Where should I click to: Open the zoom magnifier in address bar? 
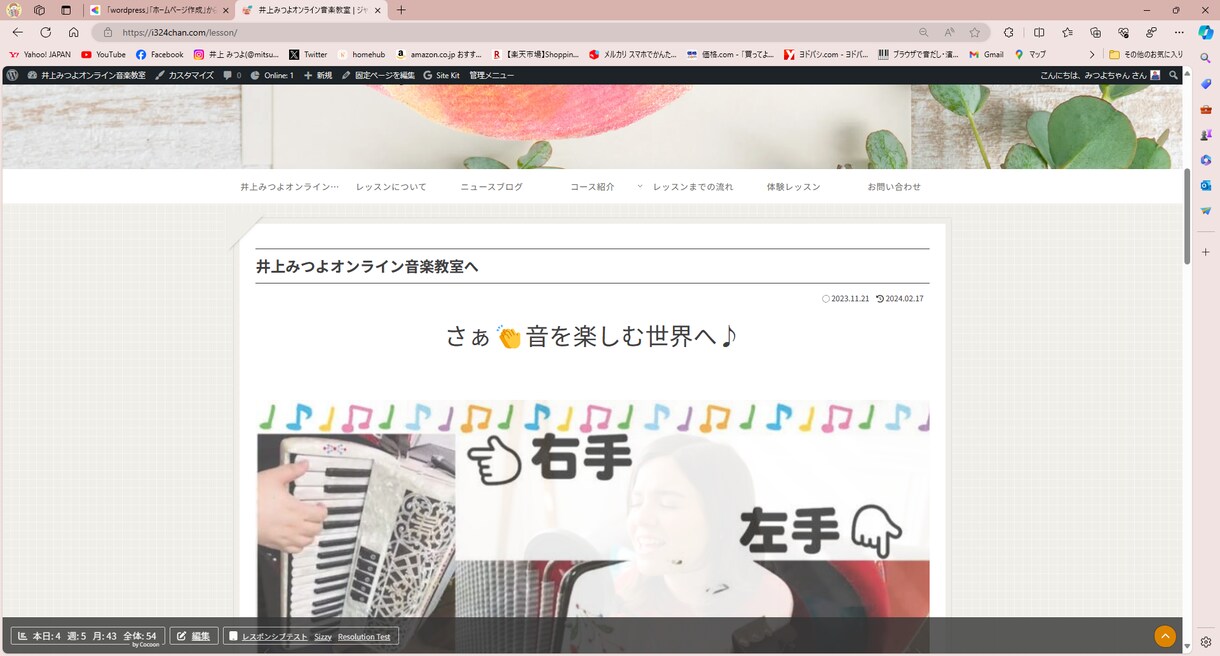click(x=923, y=32)
